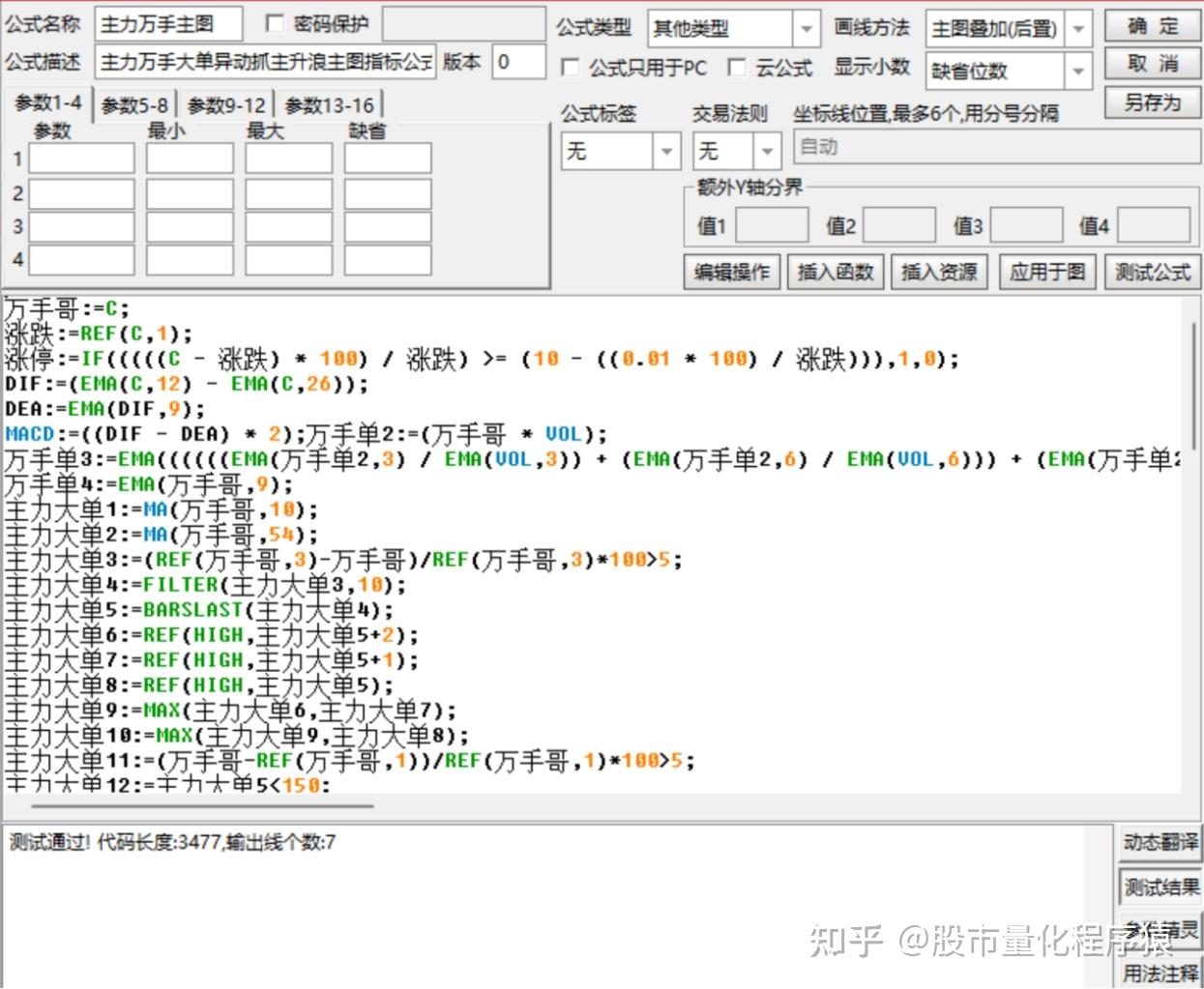The width and height of the screenshot is (1204, 989).
Task: Click the 另存为 save-as button
Action: click(1151, 103)
